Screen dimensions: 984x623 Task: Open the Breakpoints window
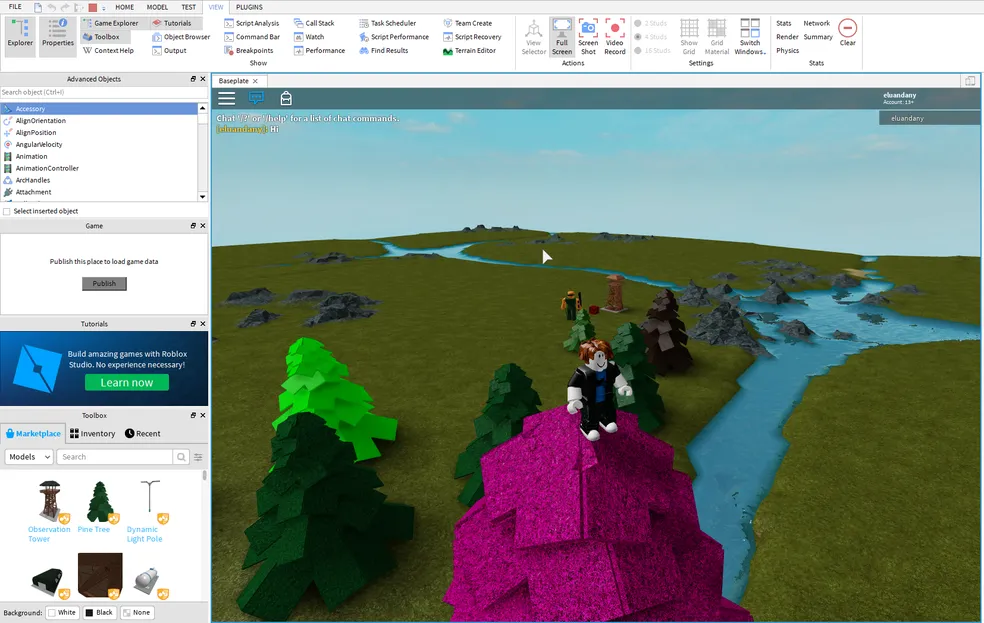click(249, 51)
